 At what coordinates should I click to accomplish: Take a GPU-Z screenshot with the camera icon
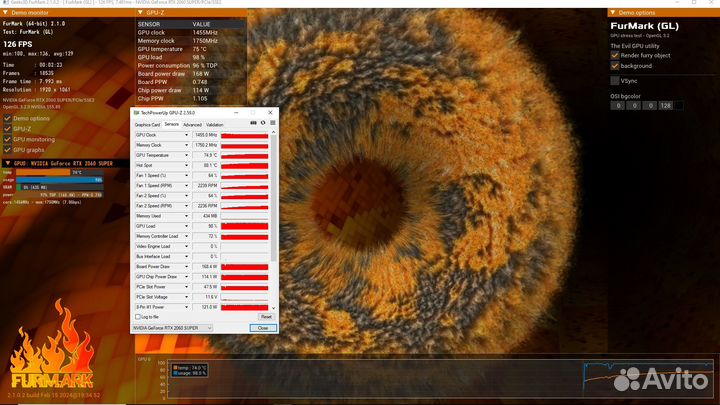pyautogui.click(x=253, y=123)
